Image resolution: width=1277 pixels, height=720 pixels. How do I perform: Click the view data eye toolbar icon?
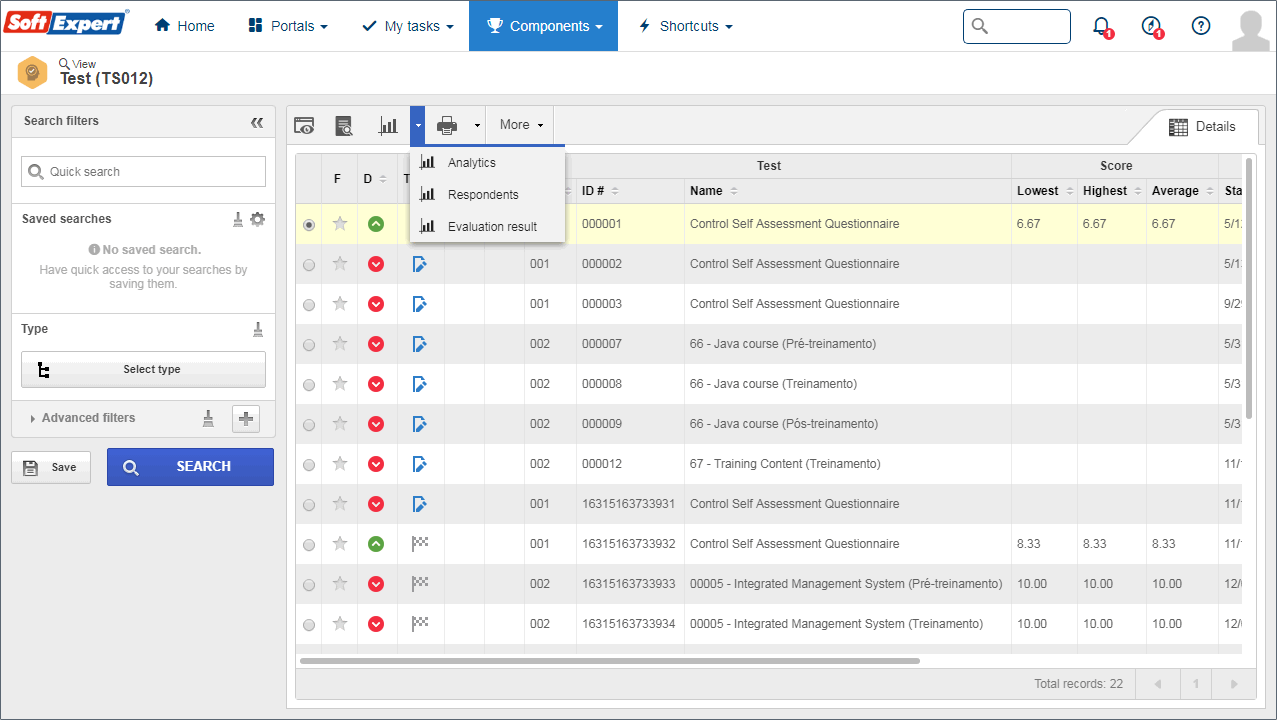click(304, 125)
